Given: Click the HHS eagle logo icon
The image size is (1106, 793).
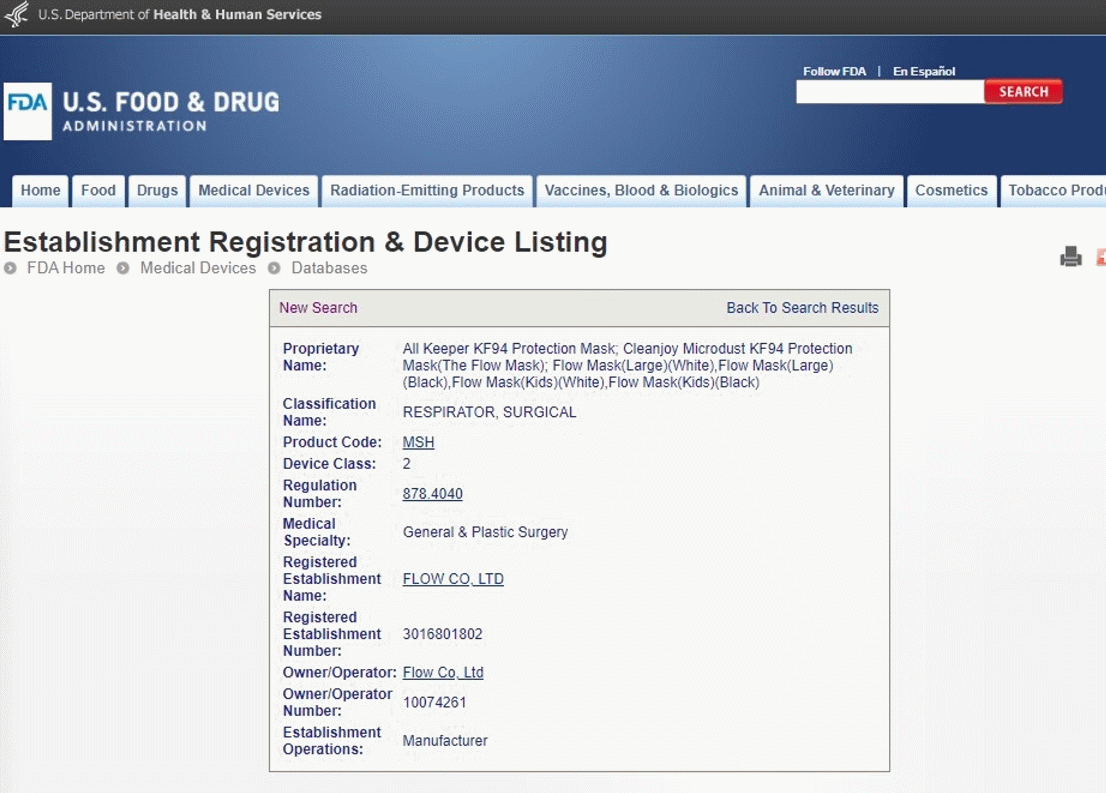Looking at the screenshot, I should coord(16,15).
